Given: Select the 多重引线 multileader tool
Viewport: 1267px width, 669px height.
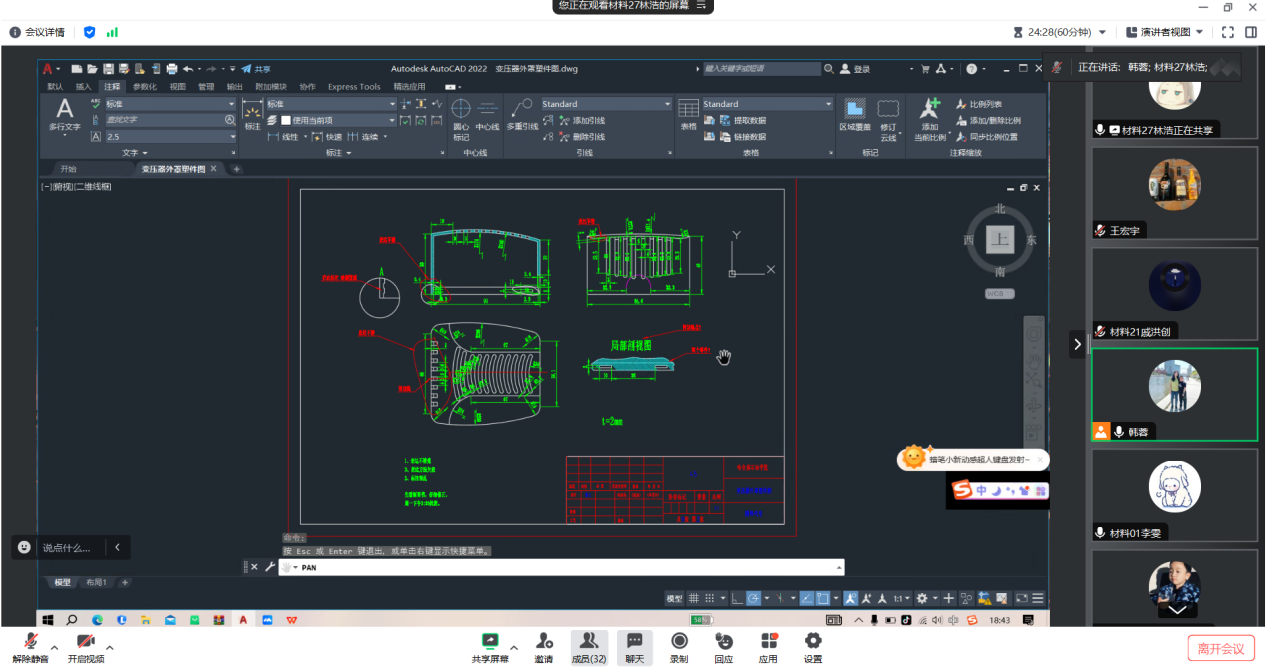Looking at the screenshot, I should click(x=522, y=114).
